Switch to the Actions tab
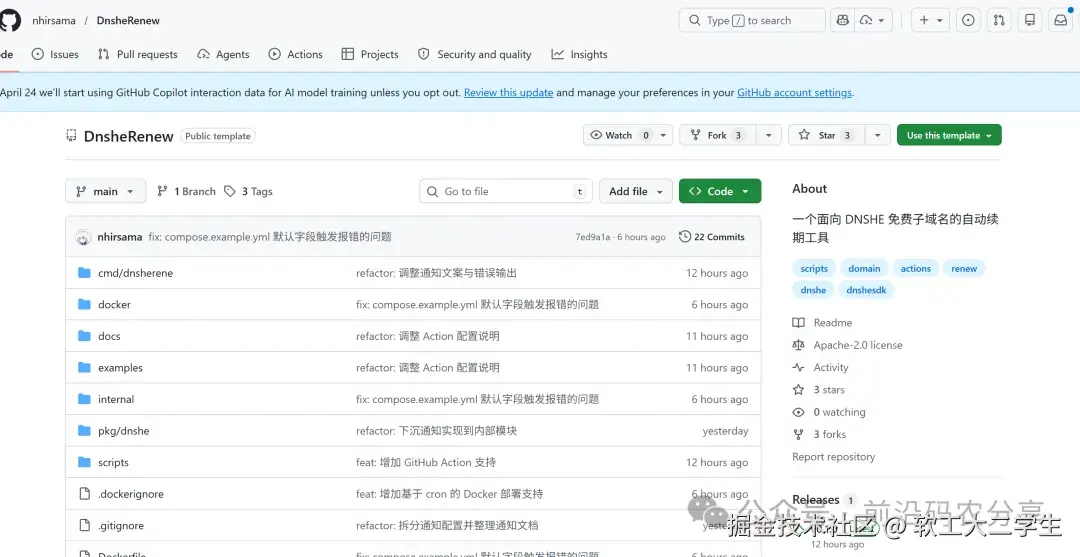 coord(295,54)
